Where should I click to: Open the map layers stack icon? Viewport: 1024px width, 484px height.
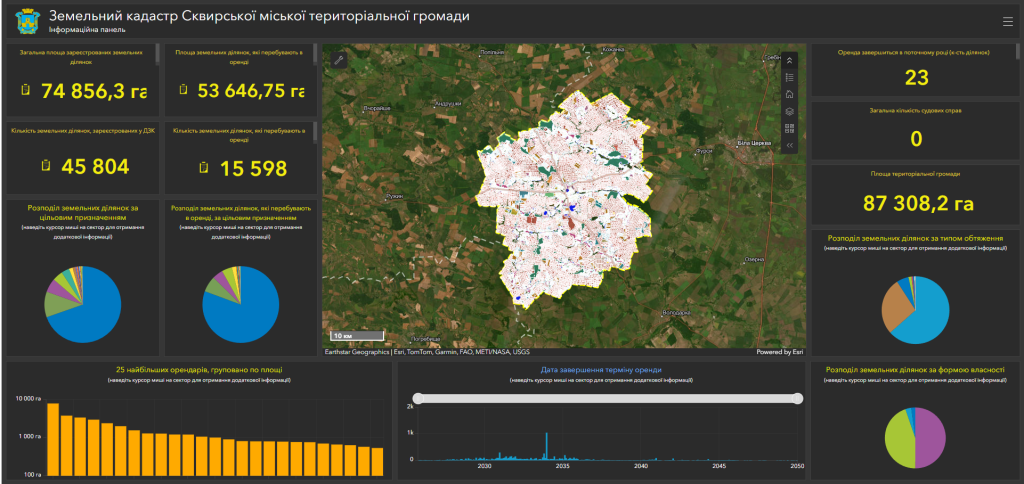(x=789, y=111)
